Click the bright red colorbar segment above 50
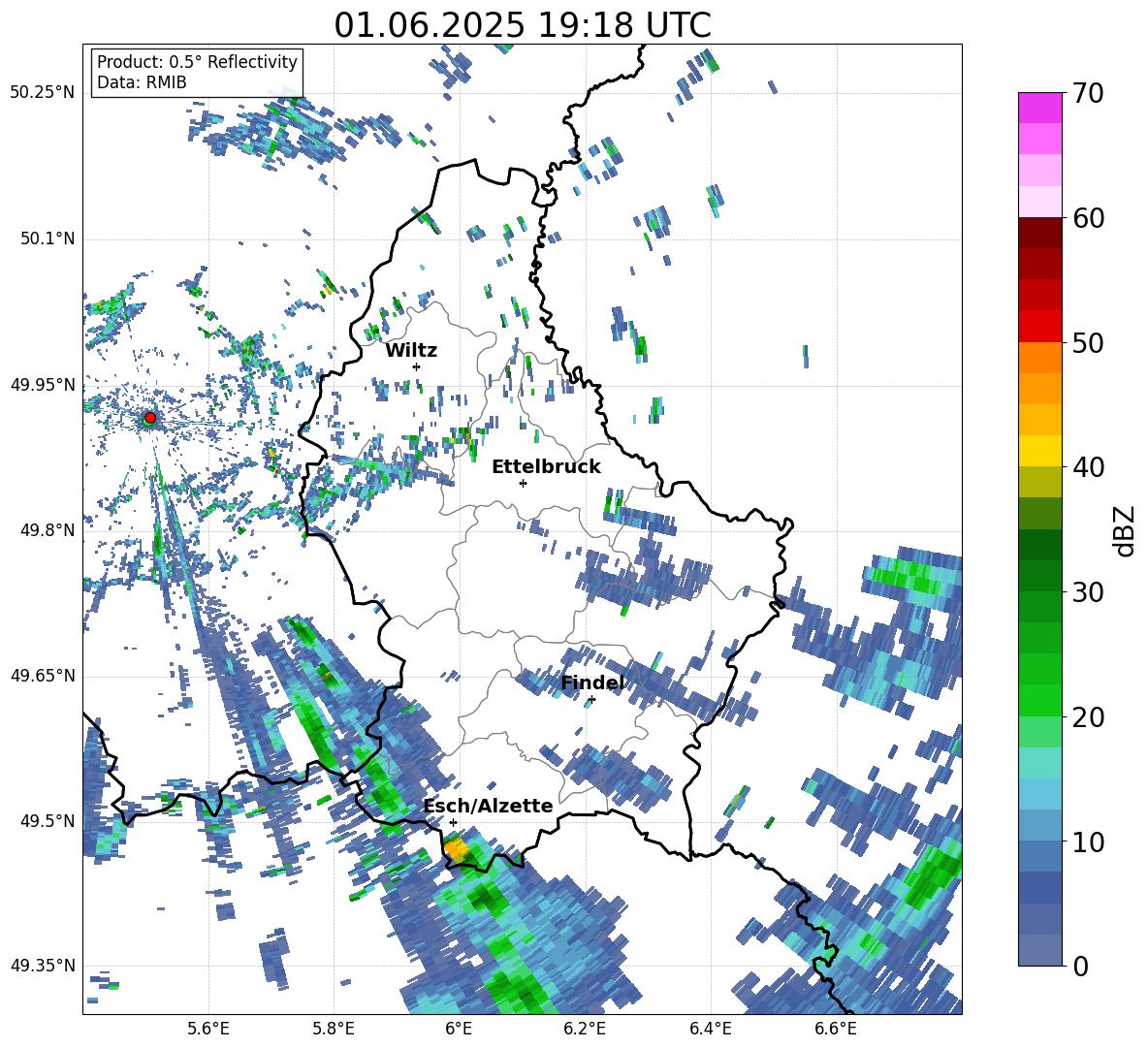This screenshot has height=1048, width=1148. tap(1039, 327)
